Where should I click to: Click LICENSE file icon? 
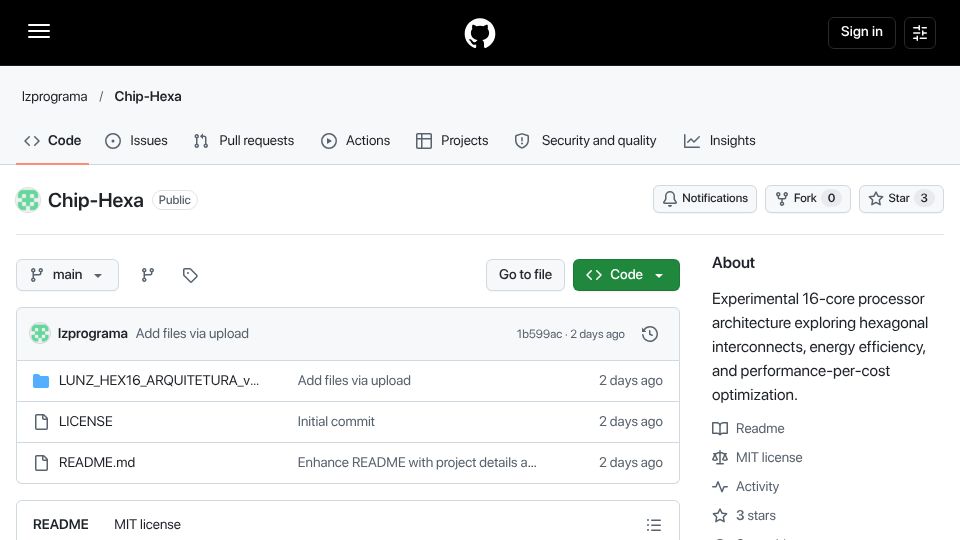[x=41, y=422]
